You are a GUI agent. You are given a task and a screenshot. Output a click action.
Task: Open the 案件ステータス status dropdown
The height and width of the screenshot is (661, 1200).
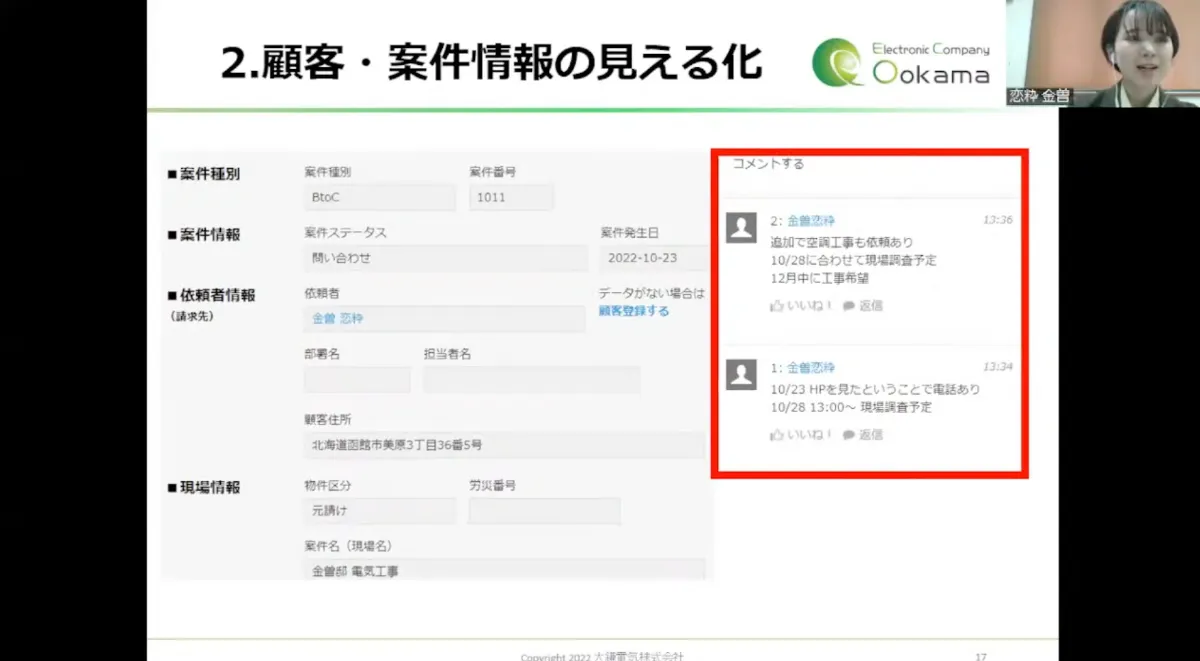pos(444,258)
